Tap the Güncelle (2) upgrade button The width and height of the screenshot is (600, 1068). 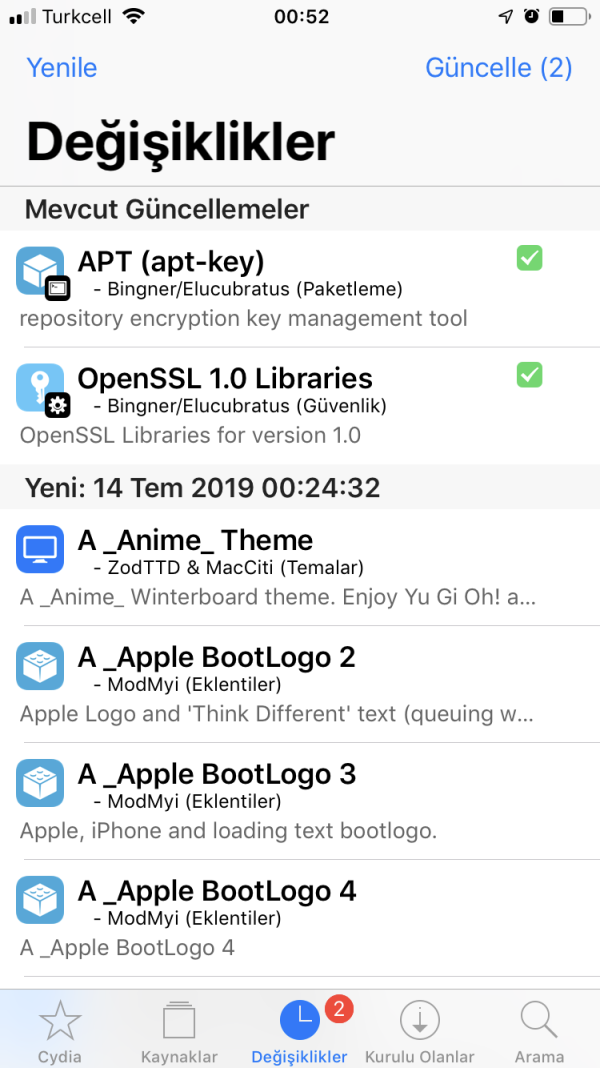(x=498, y=68)
